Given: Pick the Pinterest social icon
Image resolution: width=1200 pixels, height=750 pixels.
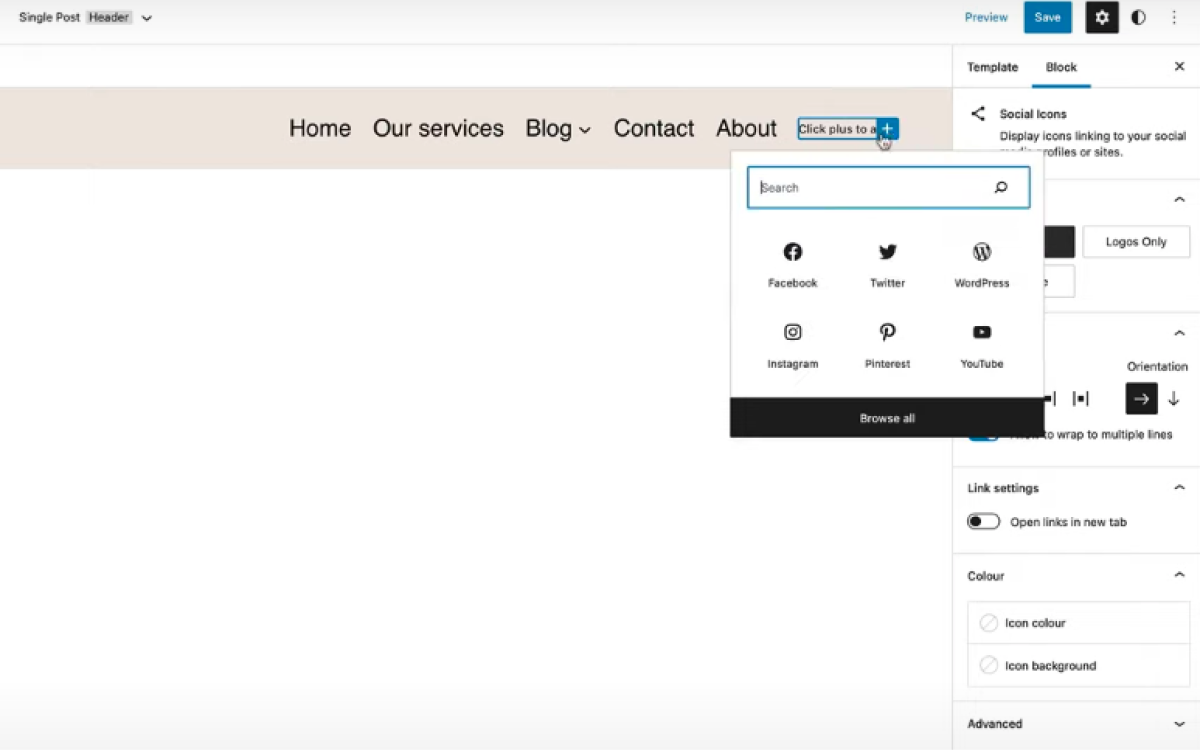Looking at the screenshot, I should click(887, 345).
